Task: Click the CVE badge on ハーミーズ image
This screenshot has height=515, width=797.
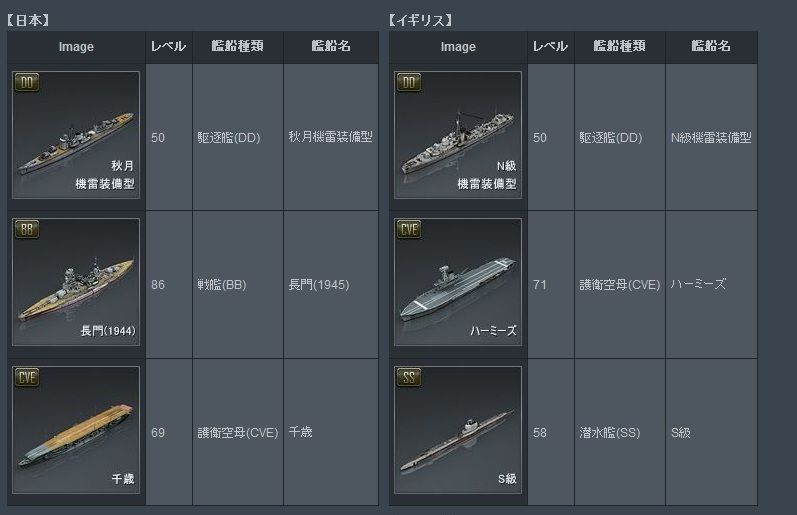Action: point(409,229)
